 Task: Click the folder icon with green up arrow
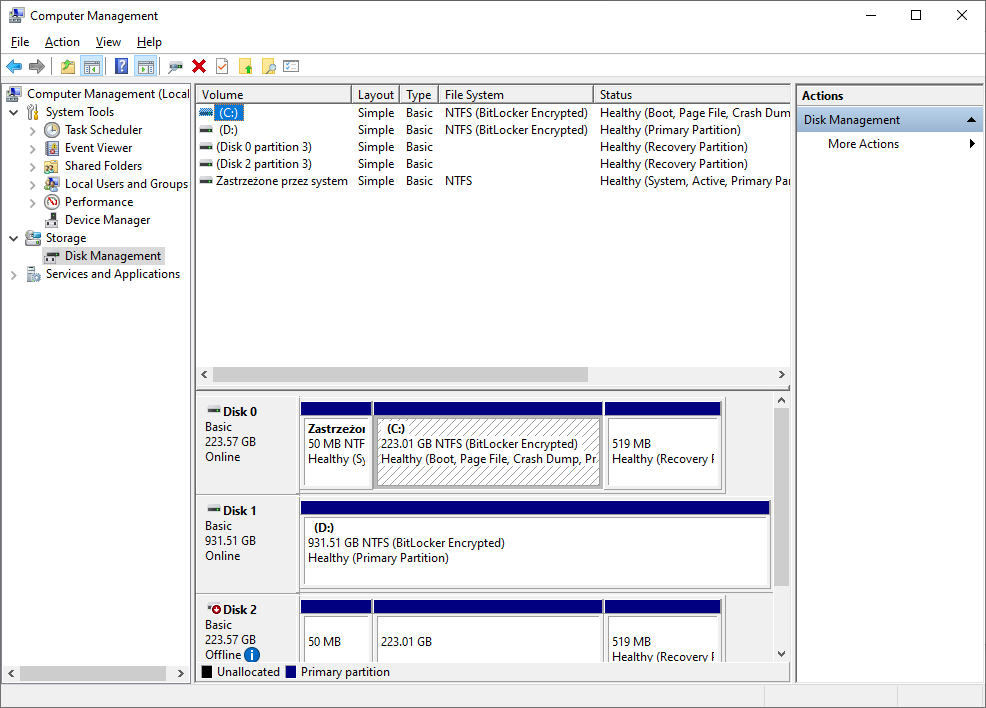[x=247, y=66]
